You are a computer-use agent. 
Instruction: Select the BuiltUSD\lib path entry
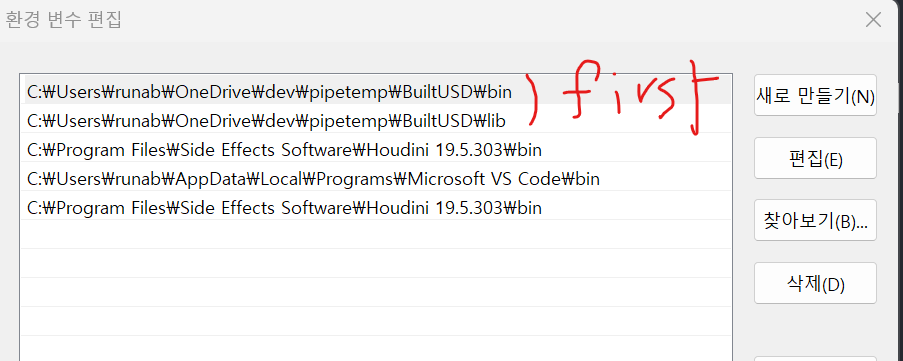(x=377, y=120)
